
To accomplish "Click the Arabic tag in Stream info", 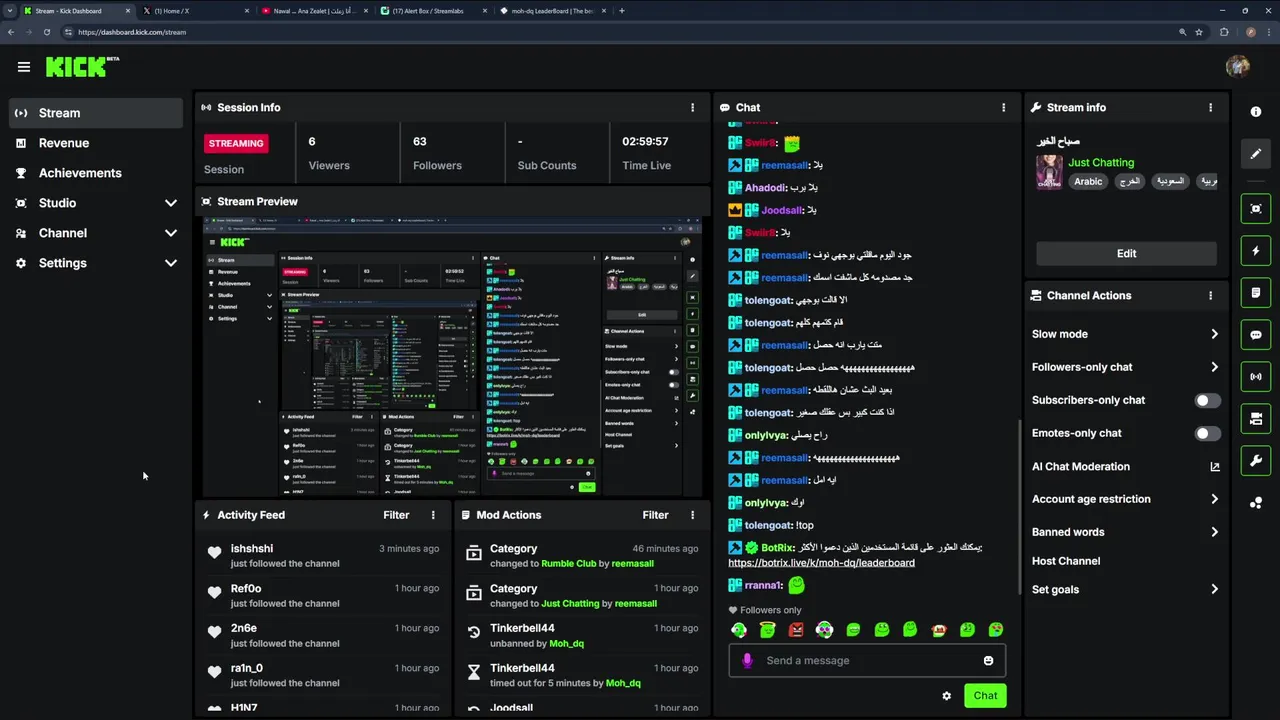I will click(x=1088, y=182).
